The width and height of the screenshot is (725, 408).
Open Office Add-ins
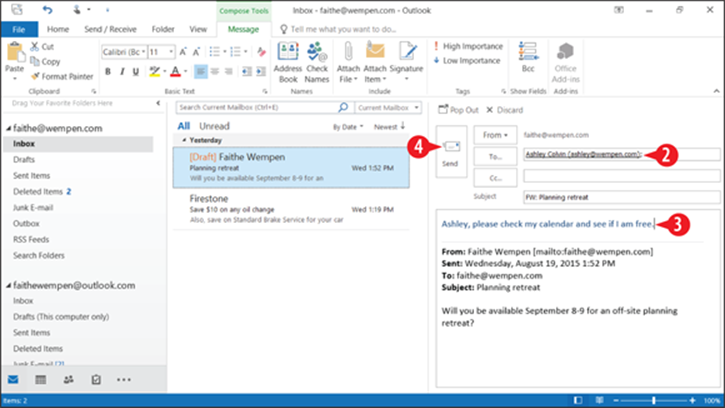[x=565, y=62]
